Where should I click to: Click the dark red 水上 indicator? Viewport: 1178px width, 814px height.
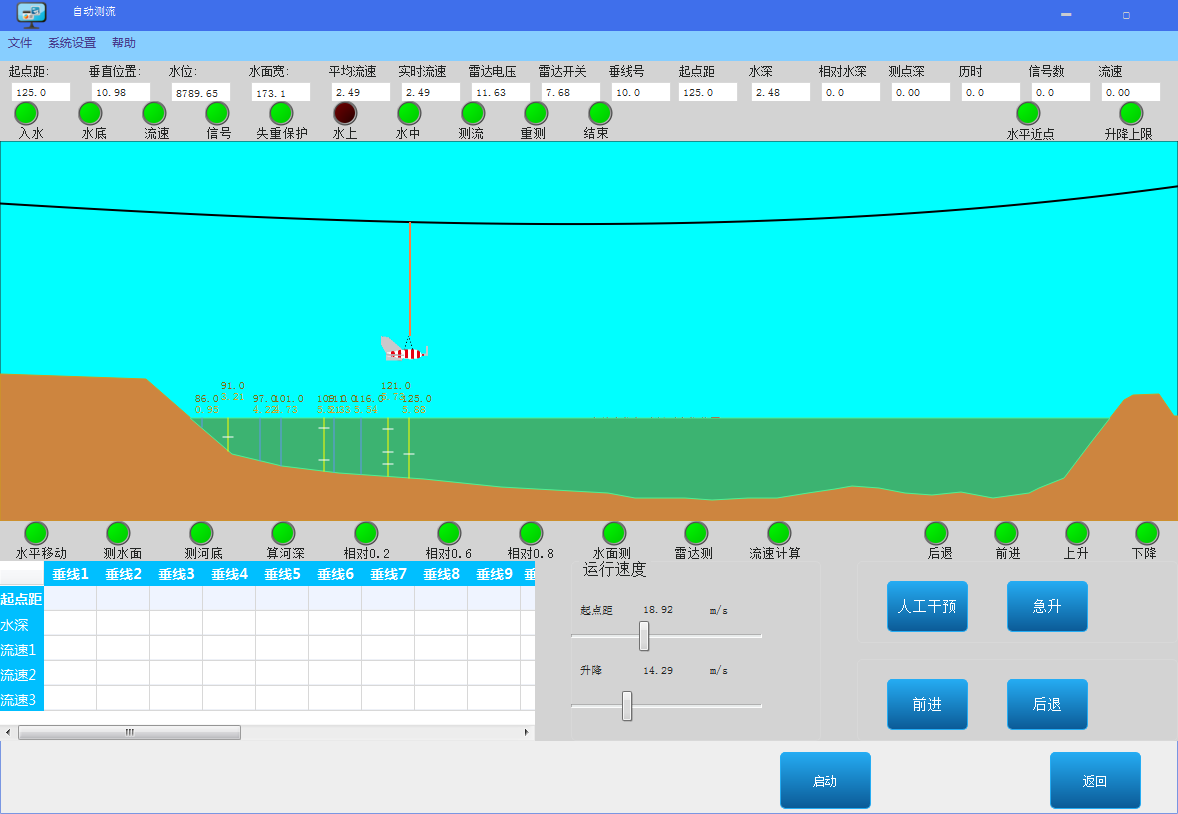[345, 113]
